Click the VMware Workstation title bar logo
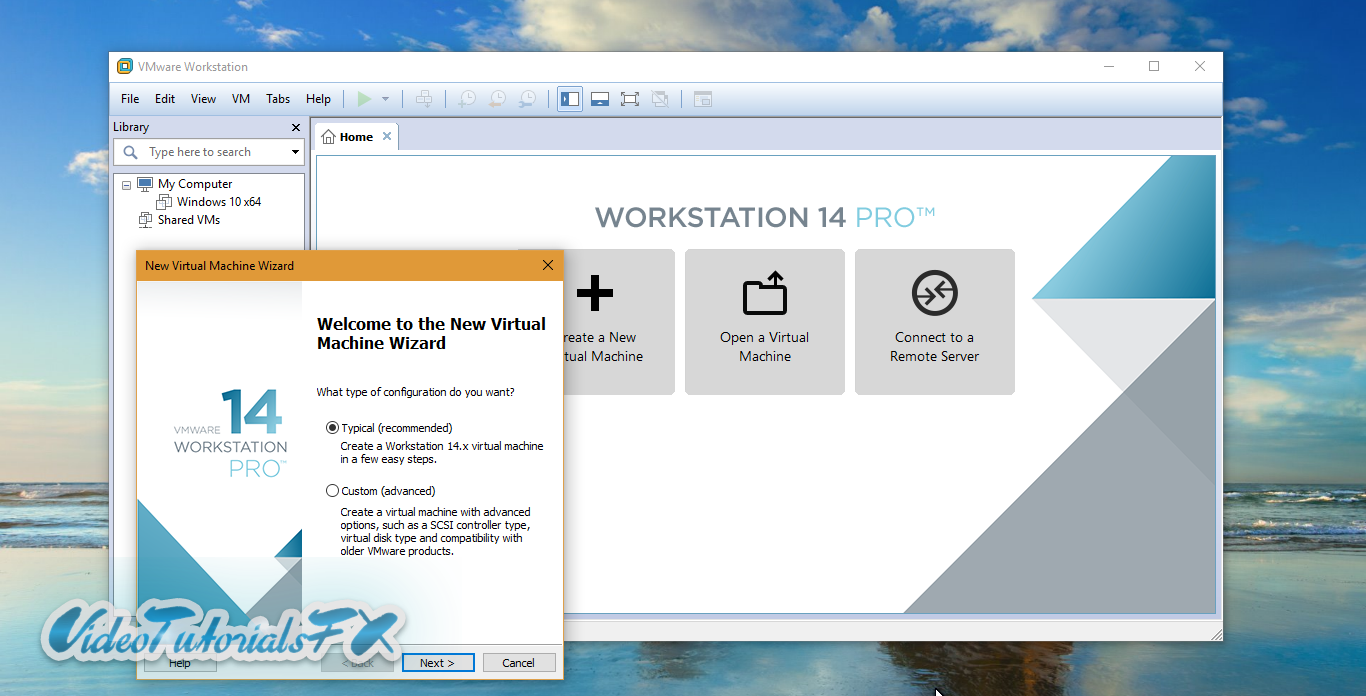The width and height of the screenshot is (1366, 696). click(125, 67)
